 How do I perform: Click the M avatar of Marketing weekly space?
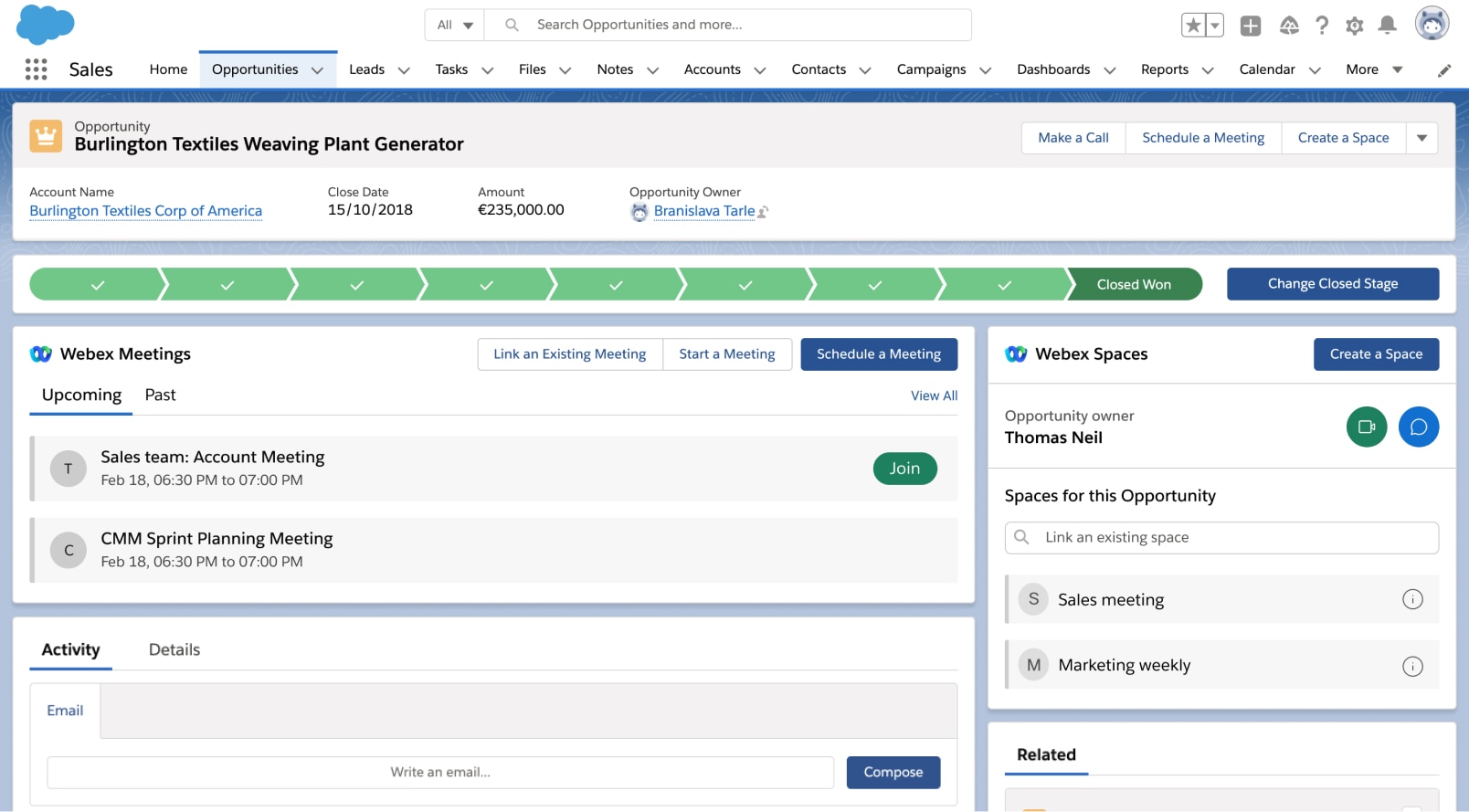[x=1033, y=665]
